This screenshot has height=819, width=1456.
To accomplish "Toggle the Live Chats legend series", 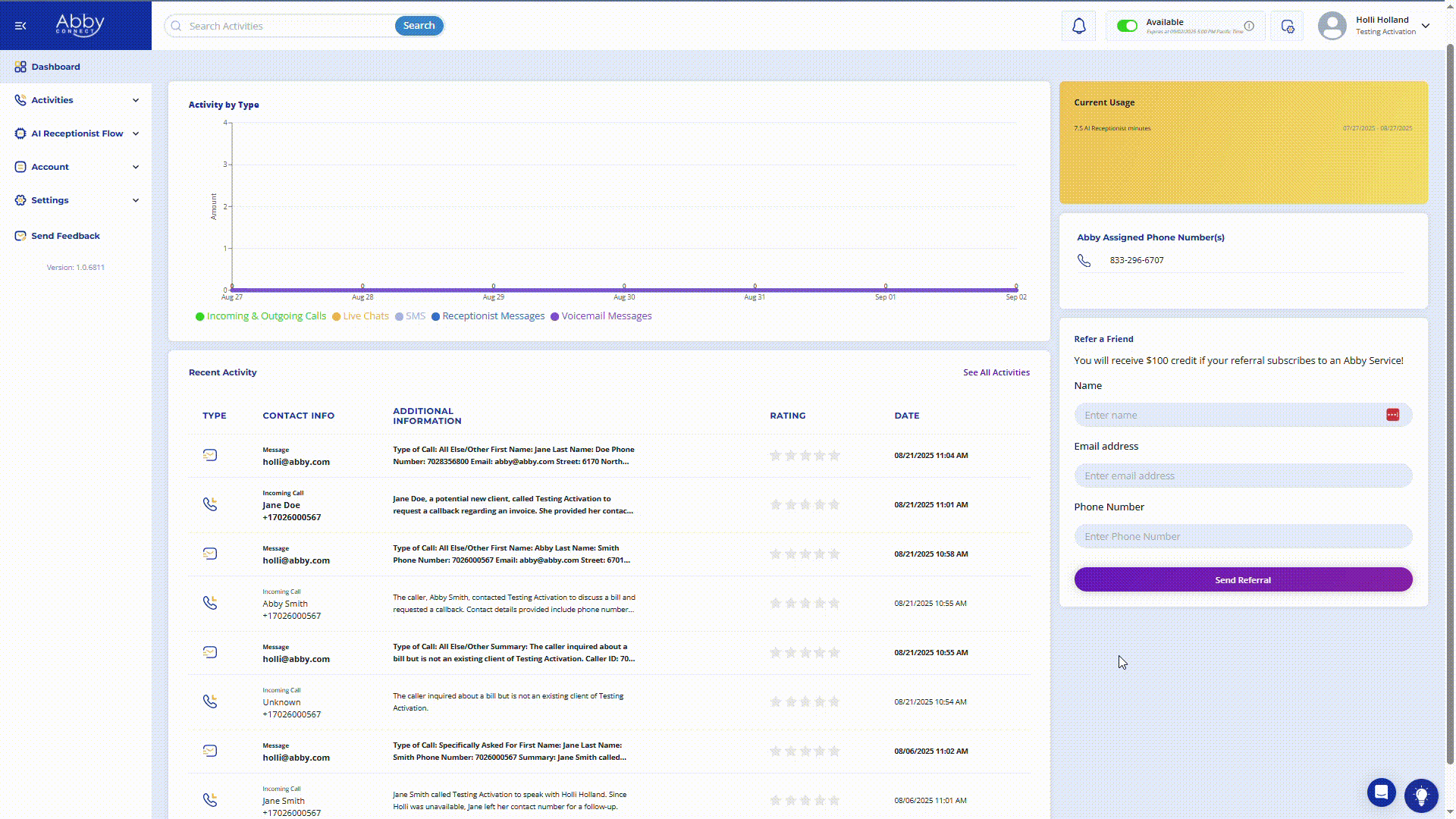I will pos(360,316).
